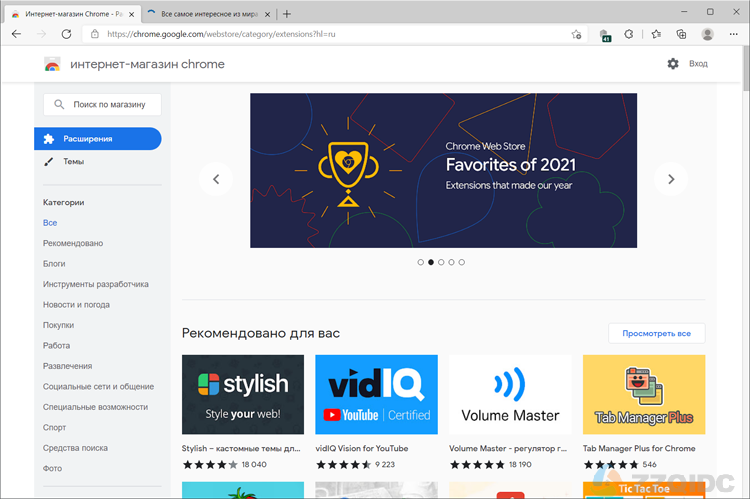Screen dimensions: 750x499
Task: Choose Социальные сети и общение category
Action: coord(99,387)
